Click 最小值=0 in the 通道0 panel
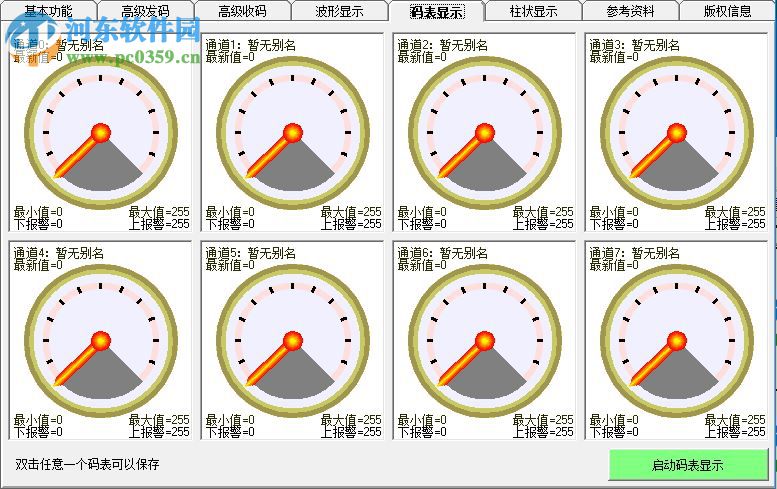The image size is (777, 489). coord(38,212)
